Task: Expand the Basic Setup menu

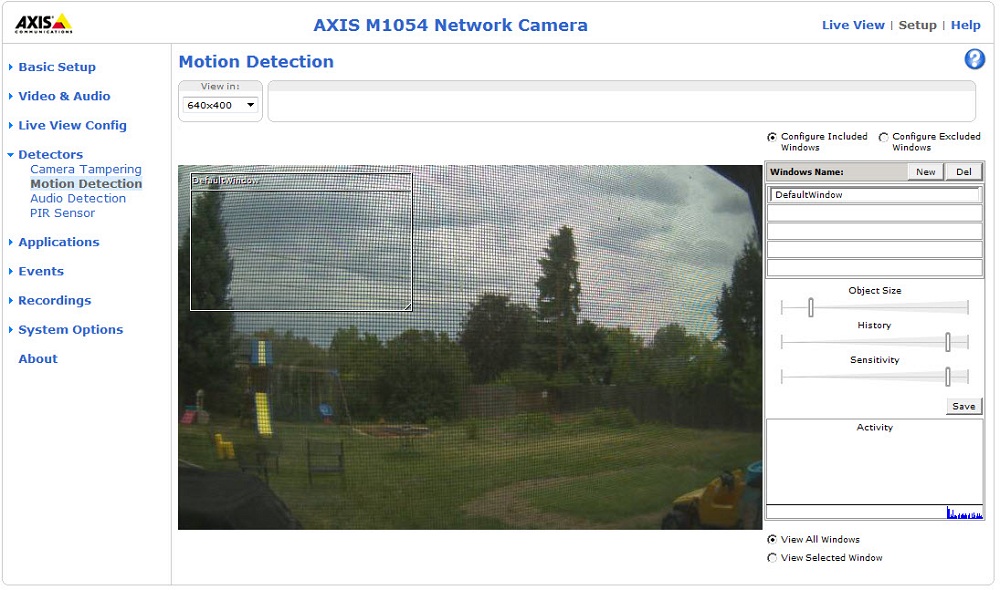Action: pyautogui.click(x=57, y=67)
